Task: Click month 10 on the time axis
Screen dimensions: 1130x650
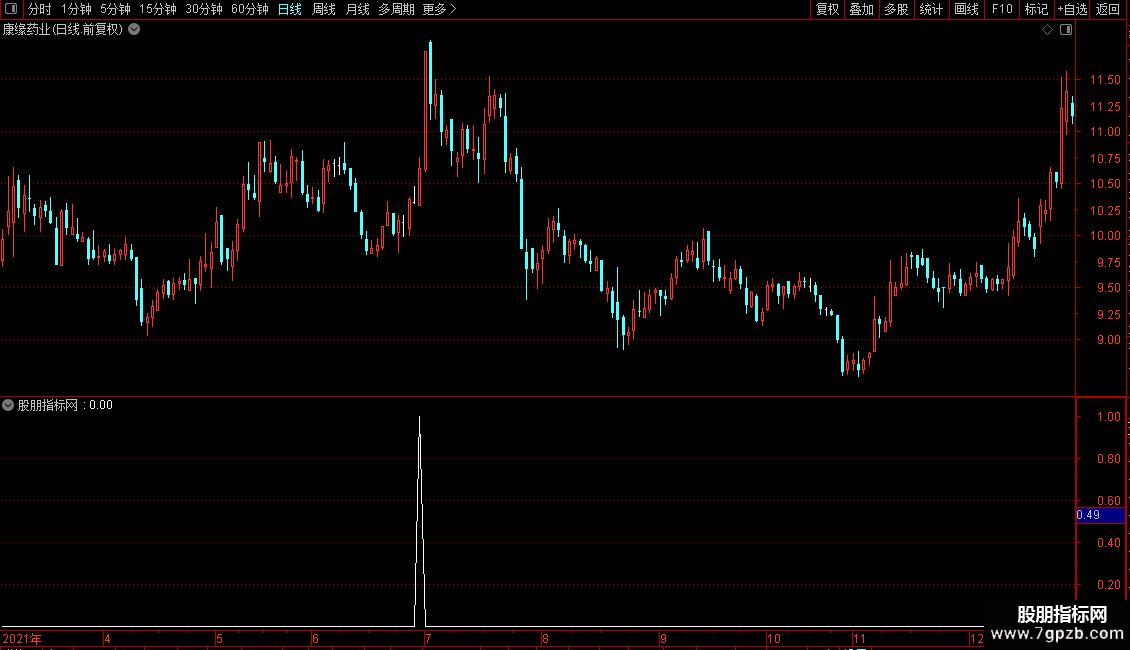Action: tap(773, 639)
